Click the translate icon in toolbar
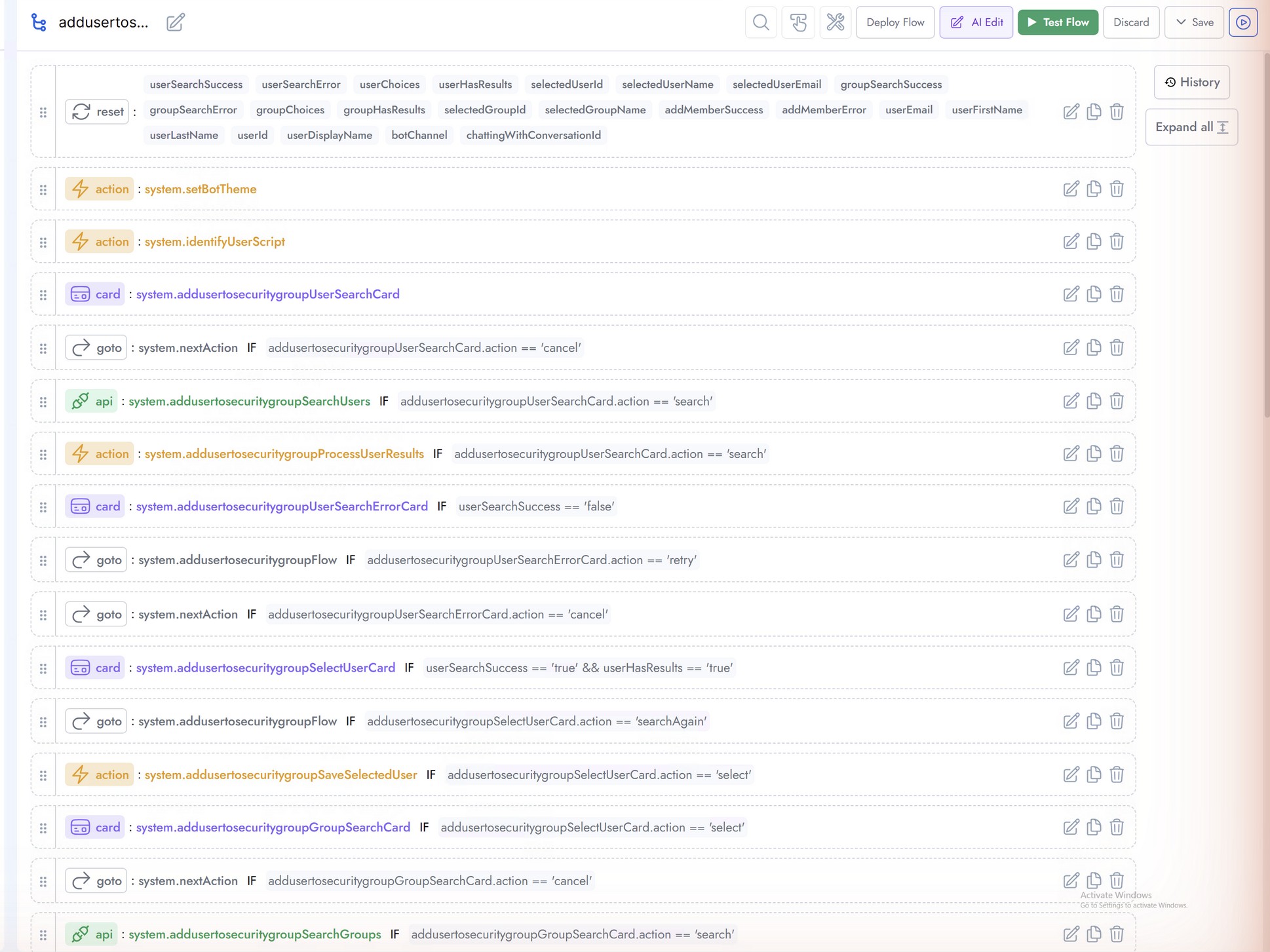 [x=798, y=22]
